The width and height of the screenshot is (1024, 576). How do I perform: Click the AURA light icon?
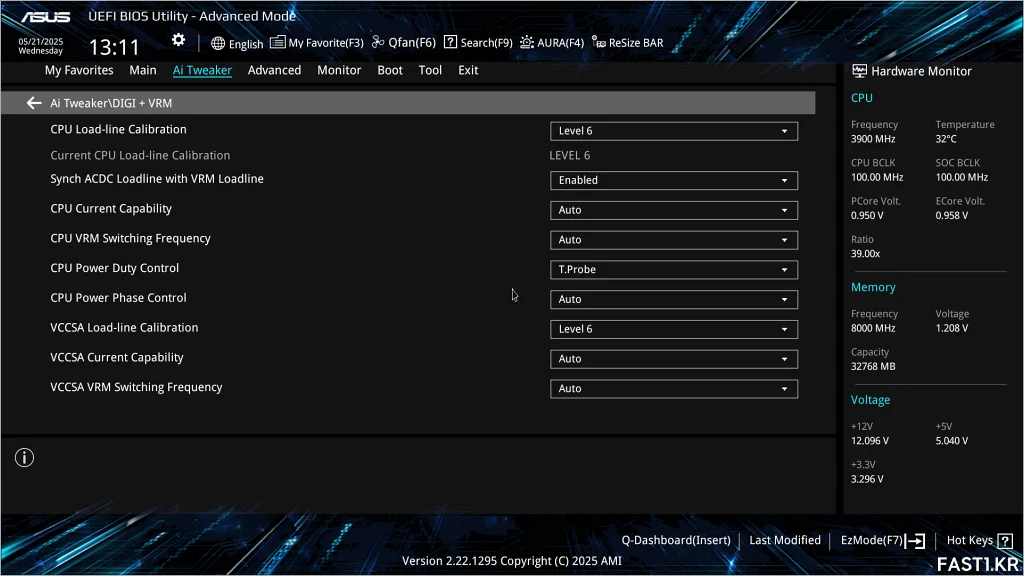[527, 42]
